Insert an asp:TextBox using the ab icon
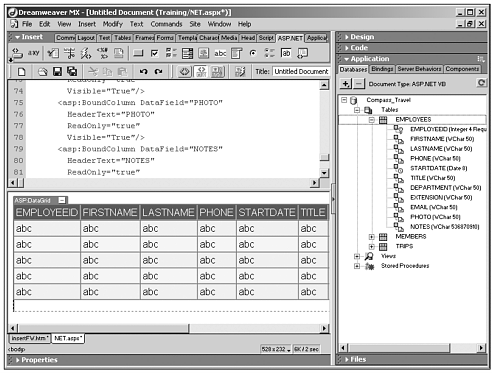The image size is (495, 373). pos(286,53)
